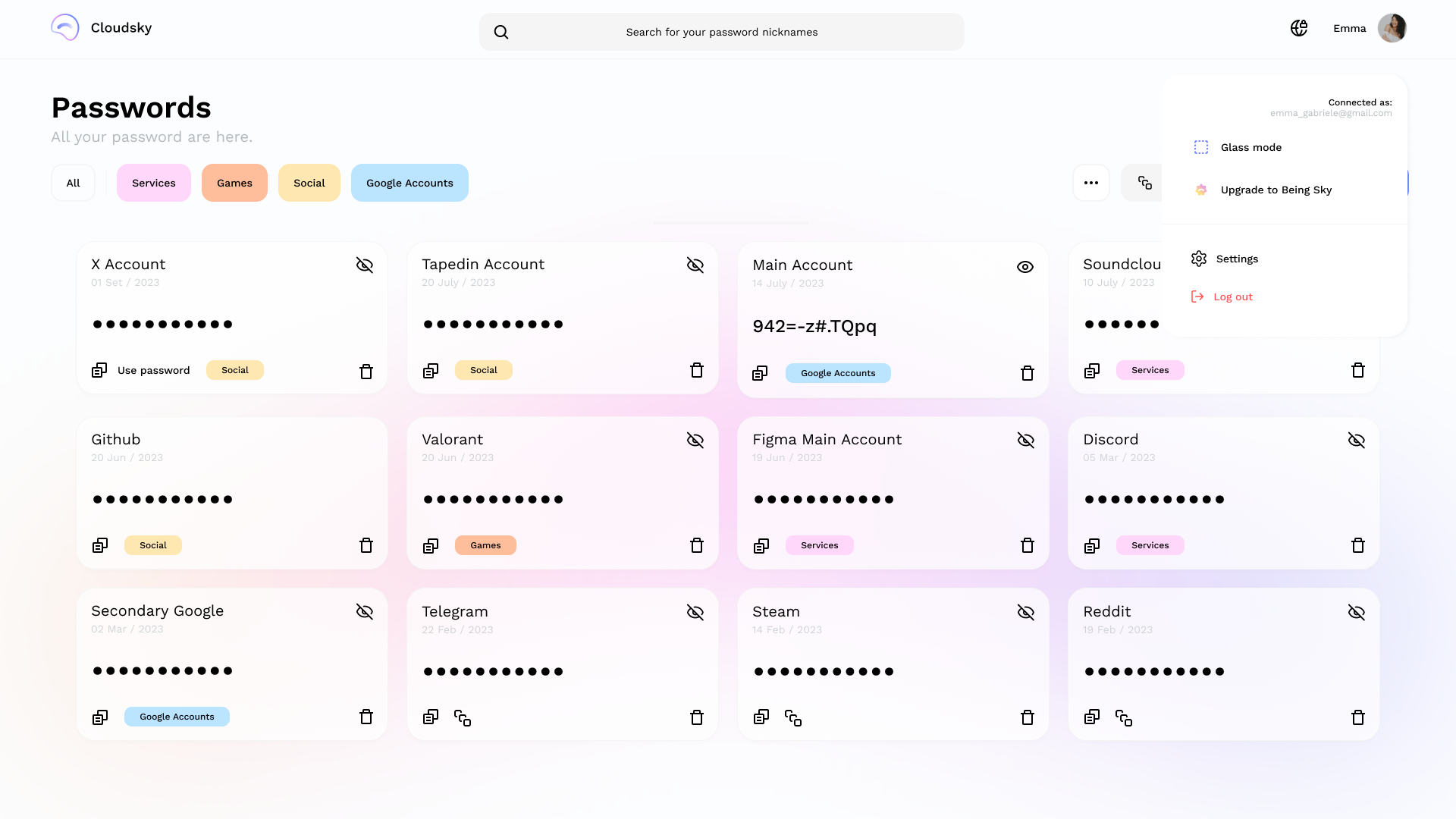Screen dimensions: 1456x819
Task: Hide the Main Account password
Action: (1025, 267)
